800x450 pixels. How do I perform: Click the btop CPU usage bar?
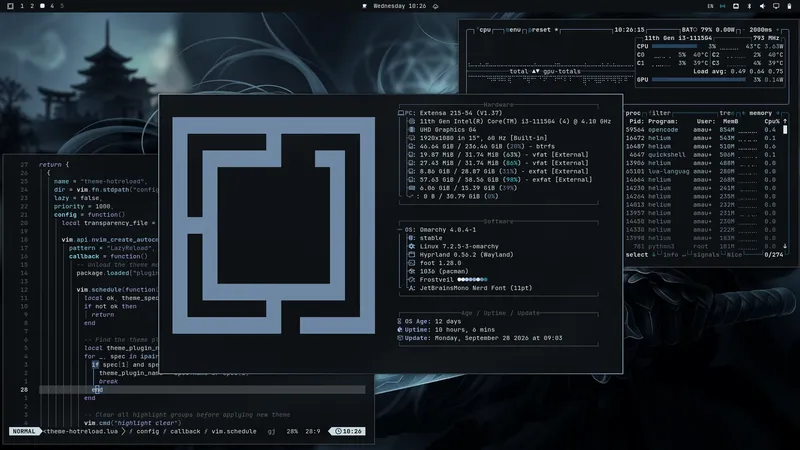pos(674,46)
